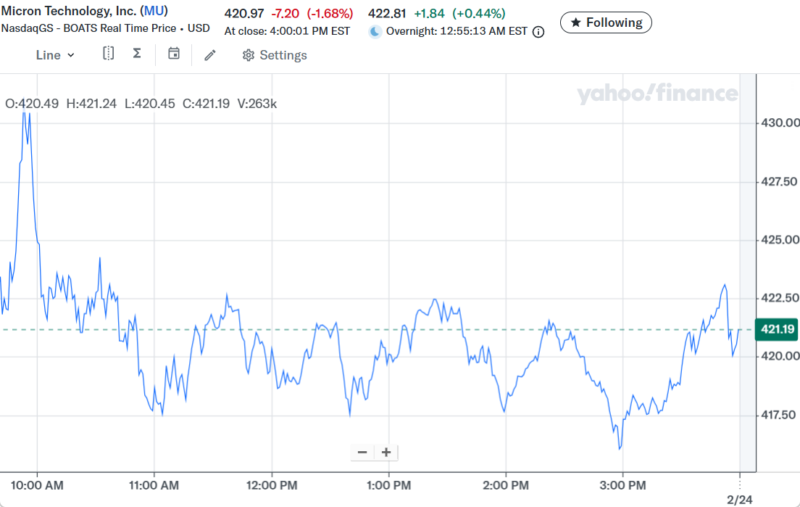Click the calendar events icon
800x507 pixels.
pos(174,55)
